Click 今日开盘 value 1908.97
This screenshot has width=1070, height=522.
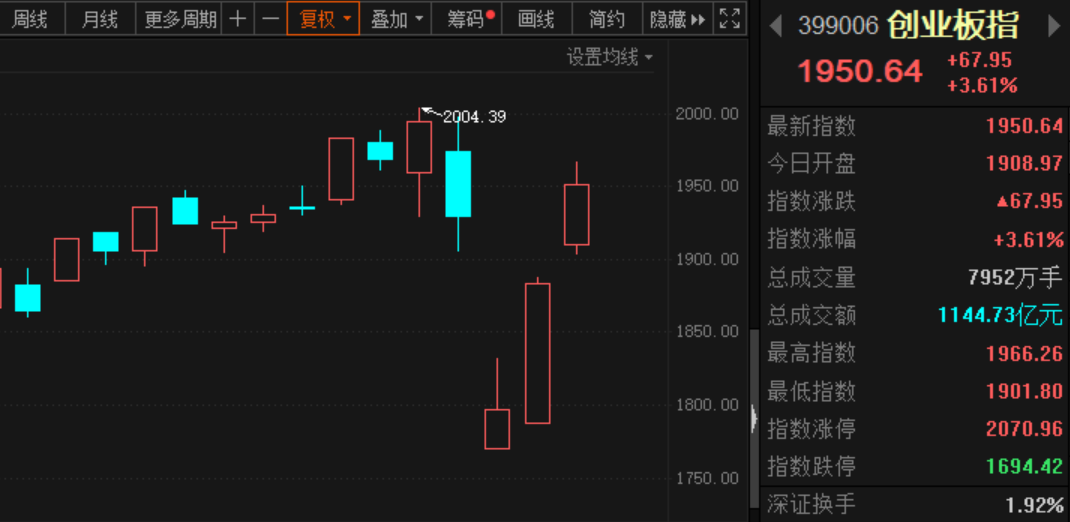[x=1024, y=163]
